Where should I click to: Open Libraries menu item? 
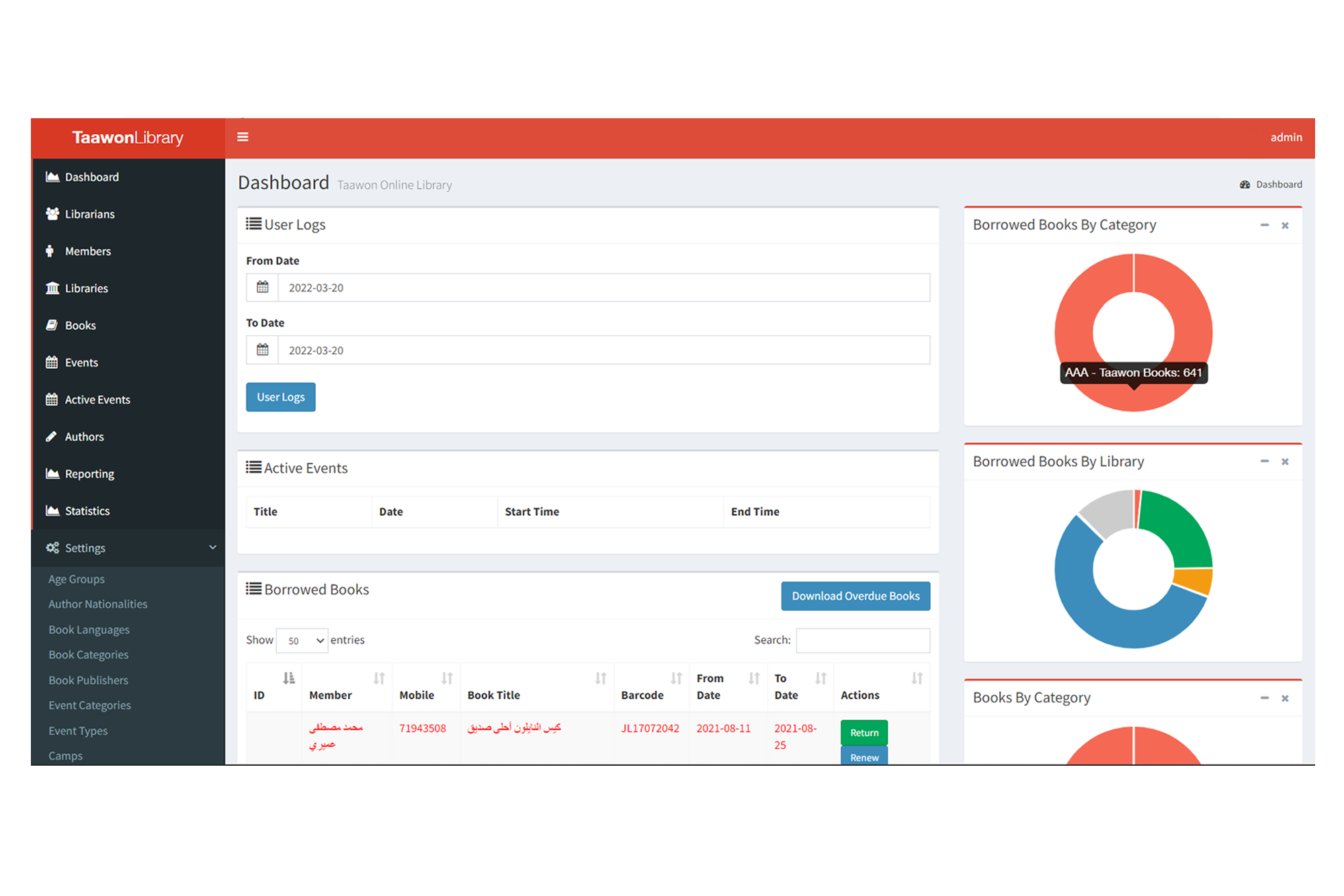click(x=128, y=288)
